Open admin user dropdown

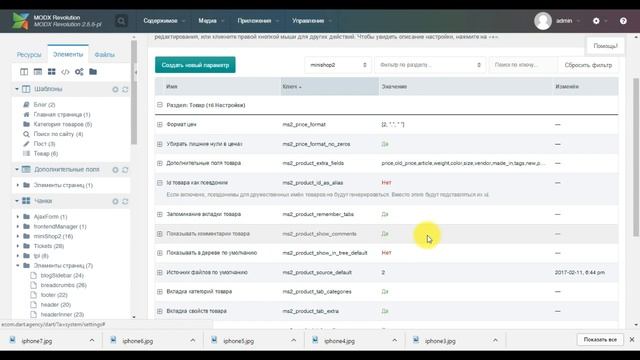click(568, 21)
